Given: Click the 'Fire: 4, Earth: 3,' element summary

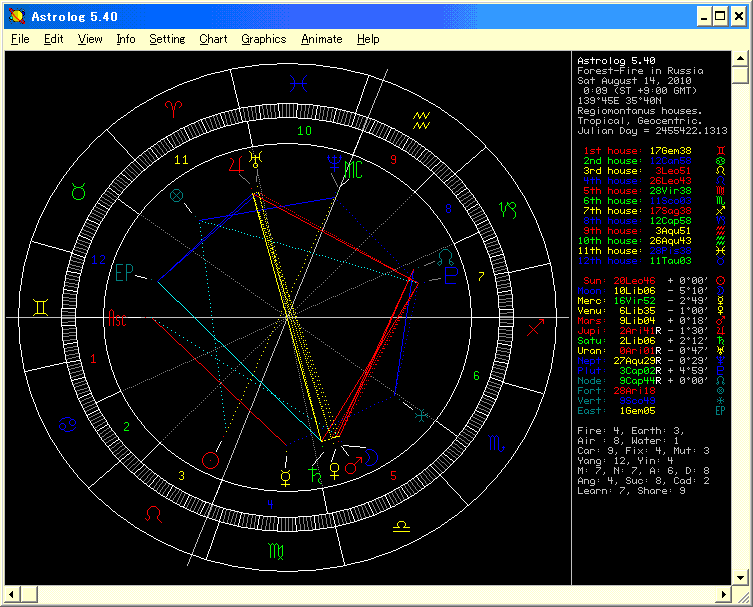Looking at the screenshot, I should point(630,431).
